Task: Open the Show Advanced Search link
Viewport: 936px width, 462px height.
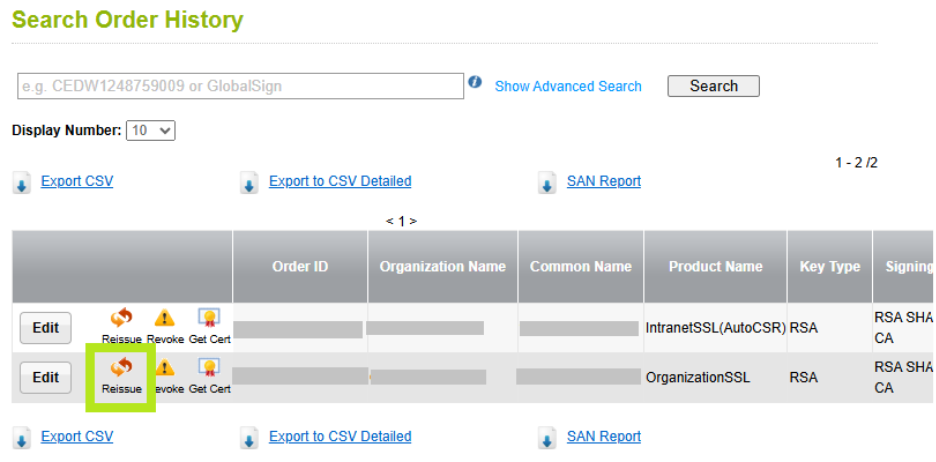Action: pyautogui.click(x=568, y=86)
